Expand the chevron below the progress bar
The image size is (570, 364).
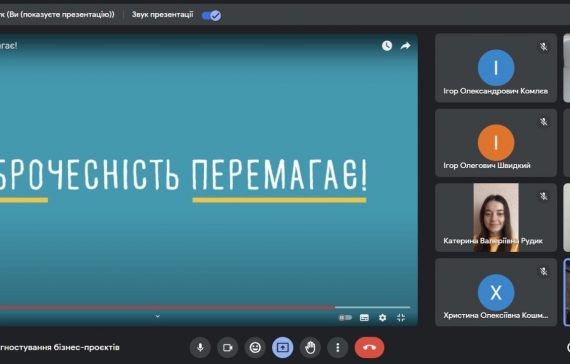(x=157, y=316)
